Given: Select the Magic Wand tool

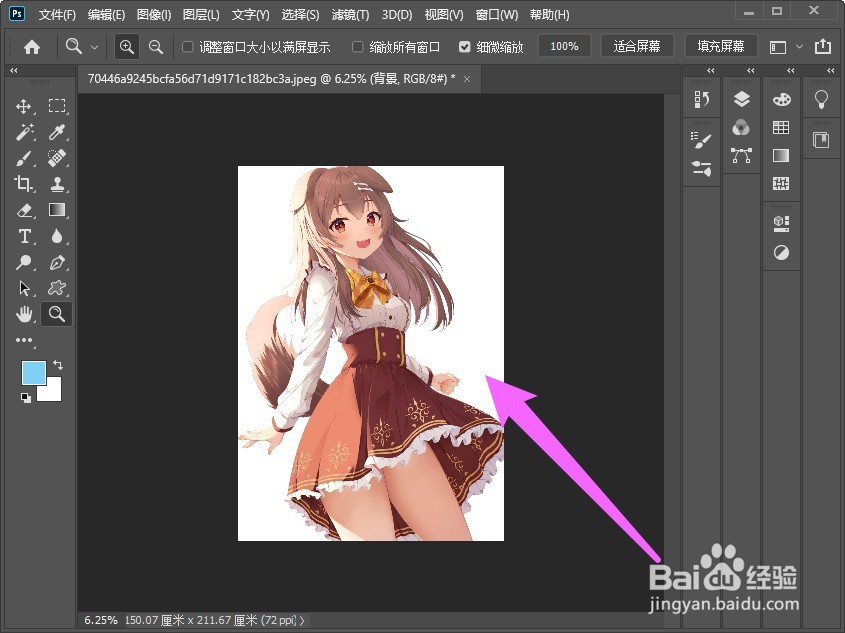Looking at the screenshot, I should click(x=24, y=132).
